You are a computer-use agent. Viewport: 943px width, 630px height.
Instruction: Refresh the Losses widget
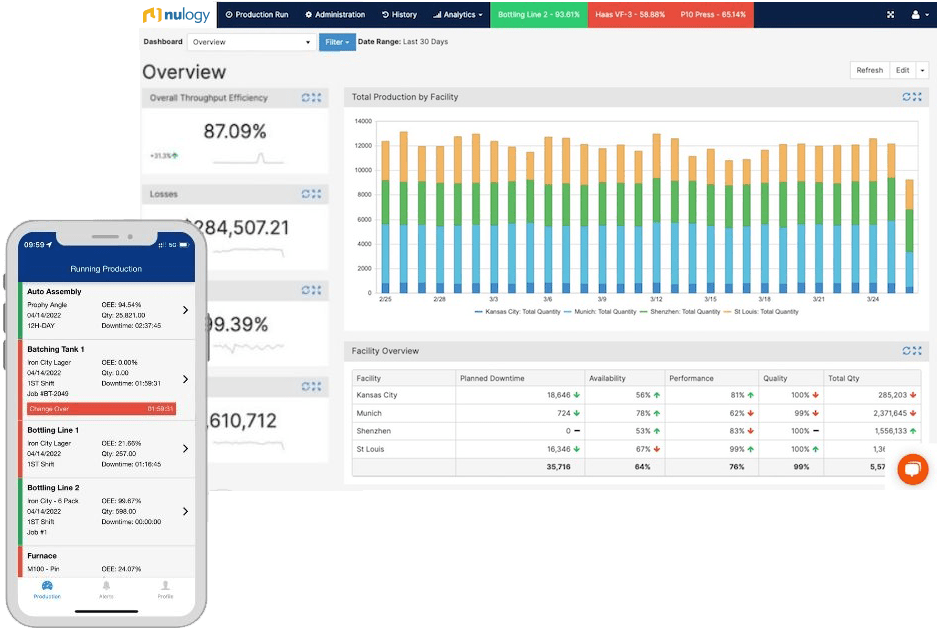click(306, 194)
